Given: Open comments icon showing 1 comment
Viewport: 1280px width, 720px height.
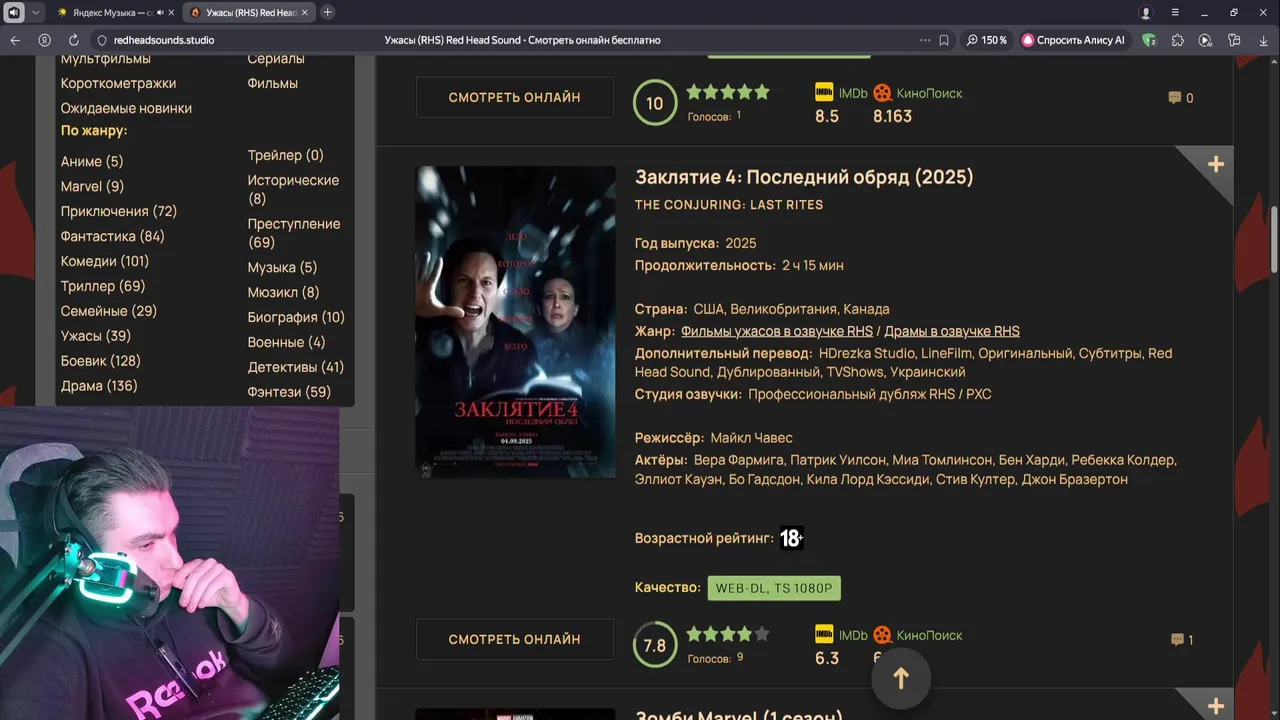Looking at the screenshot, I should pos(1182,640).
